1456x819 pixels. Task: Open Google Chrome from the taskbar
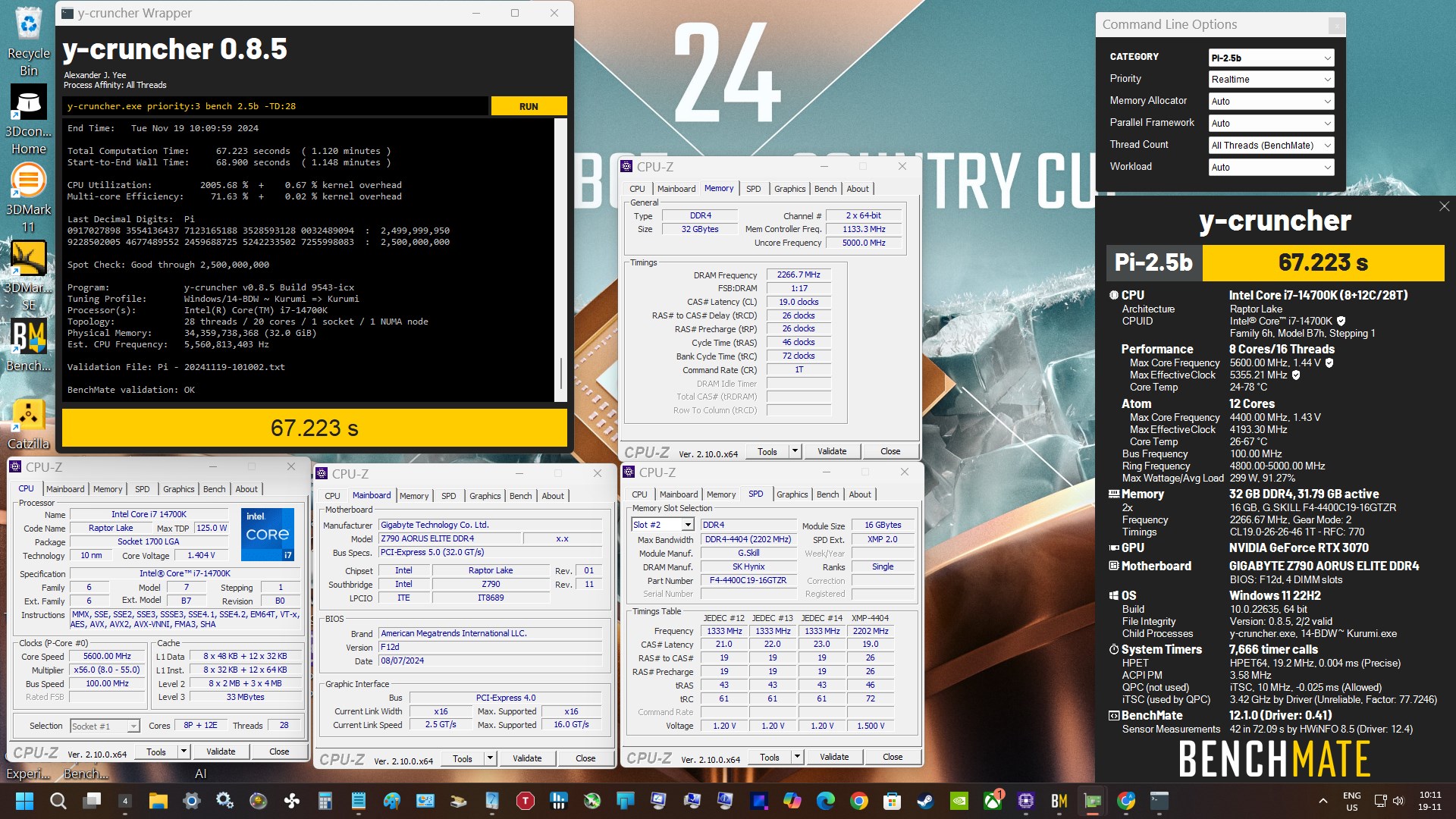click(859, 801)
